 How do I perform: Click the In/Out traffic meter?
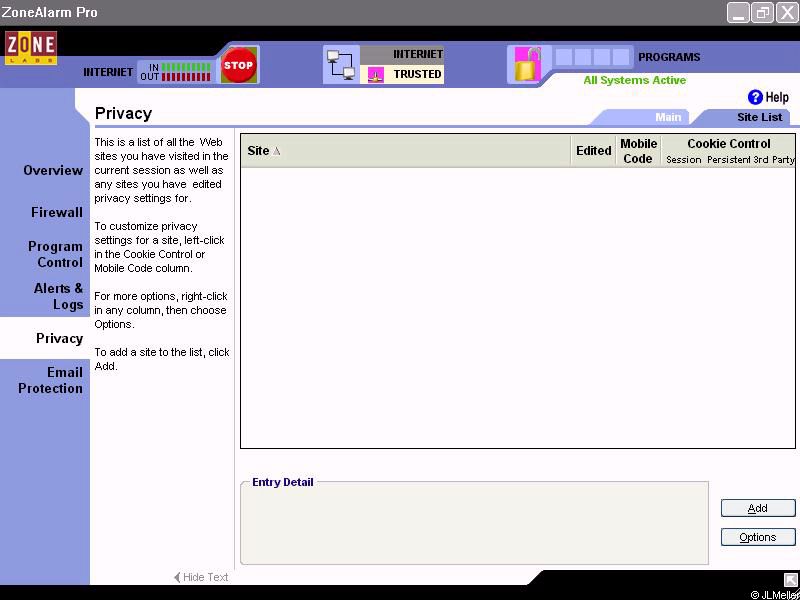(175, 72)
